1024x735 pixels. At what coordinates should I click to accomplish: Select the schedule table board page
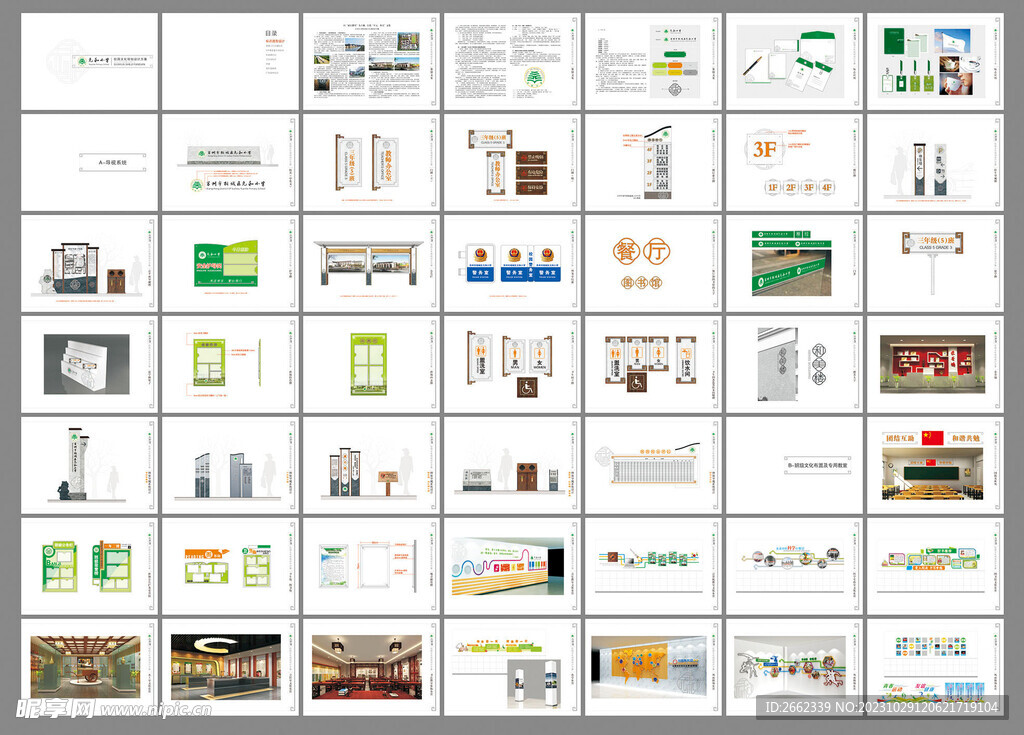pos(654,465)
